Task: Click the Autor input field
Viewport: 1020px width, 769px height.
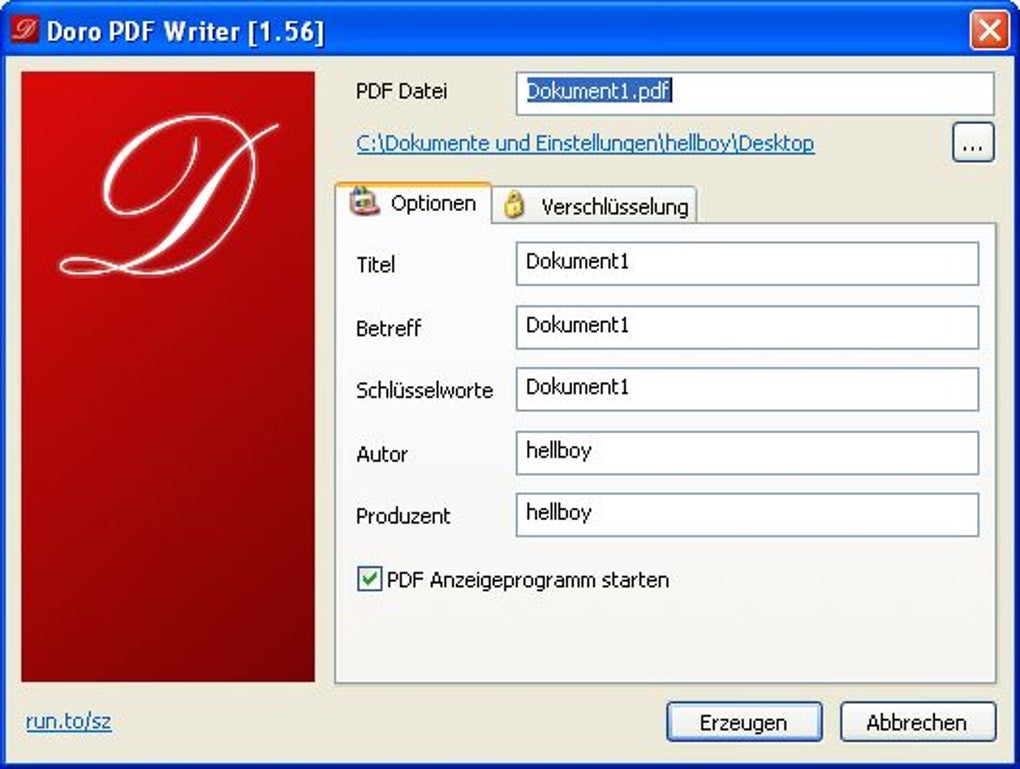Action: (x=747, y=452)
